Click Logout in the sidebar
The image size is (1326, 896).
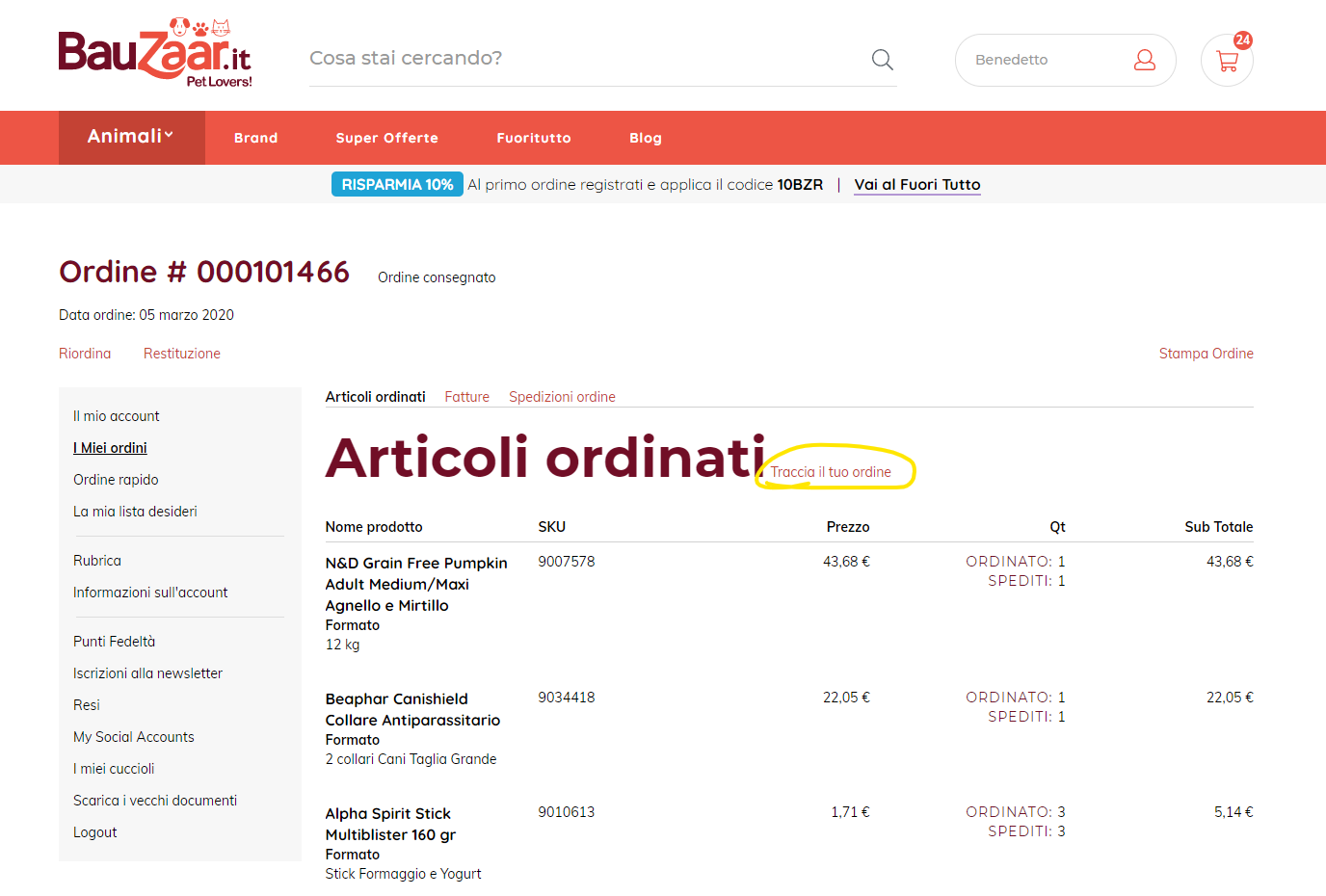tap(95, 832)
